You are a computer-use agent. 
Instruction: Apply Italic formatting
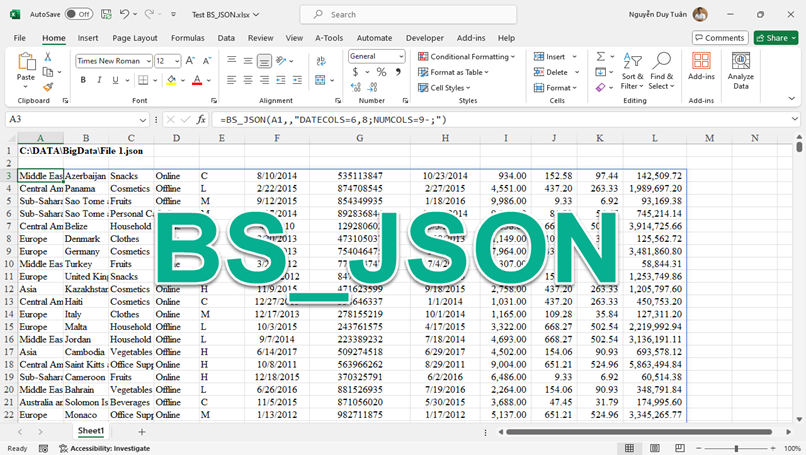pos(99,80)
